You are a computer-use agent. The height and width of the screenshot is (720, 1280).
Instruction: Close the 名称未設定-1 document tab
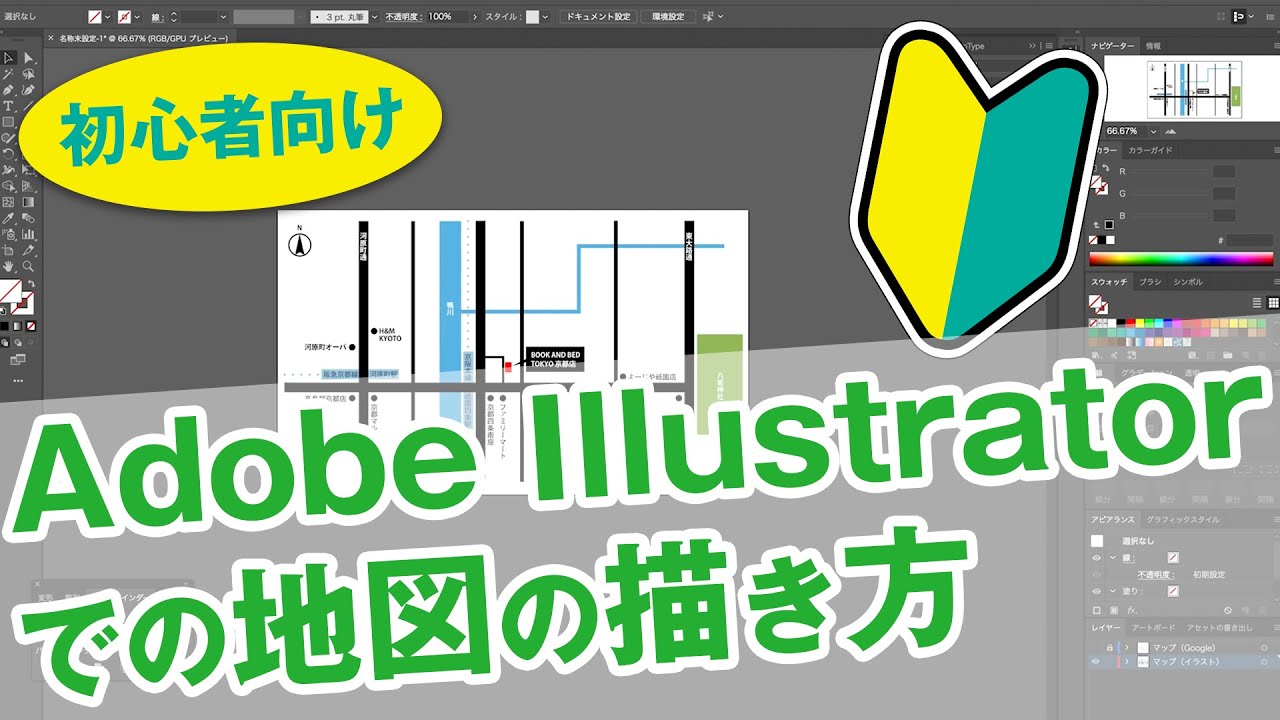point(51,39)
